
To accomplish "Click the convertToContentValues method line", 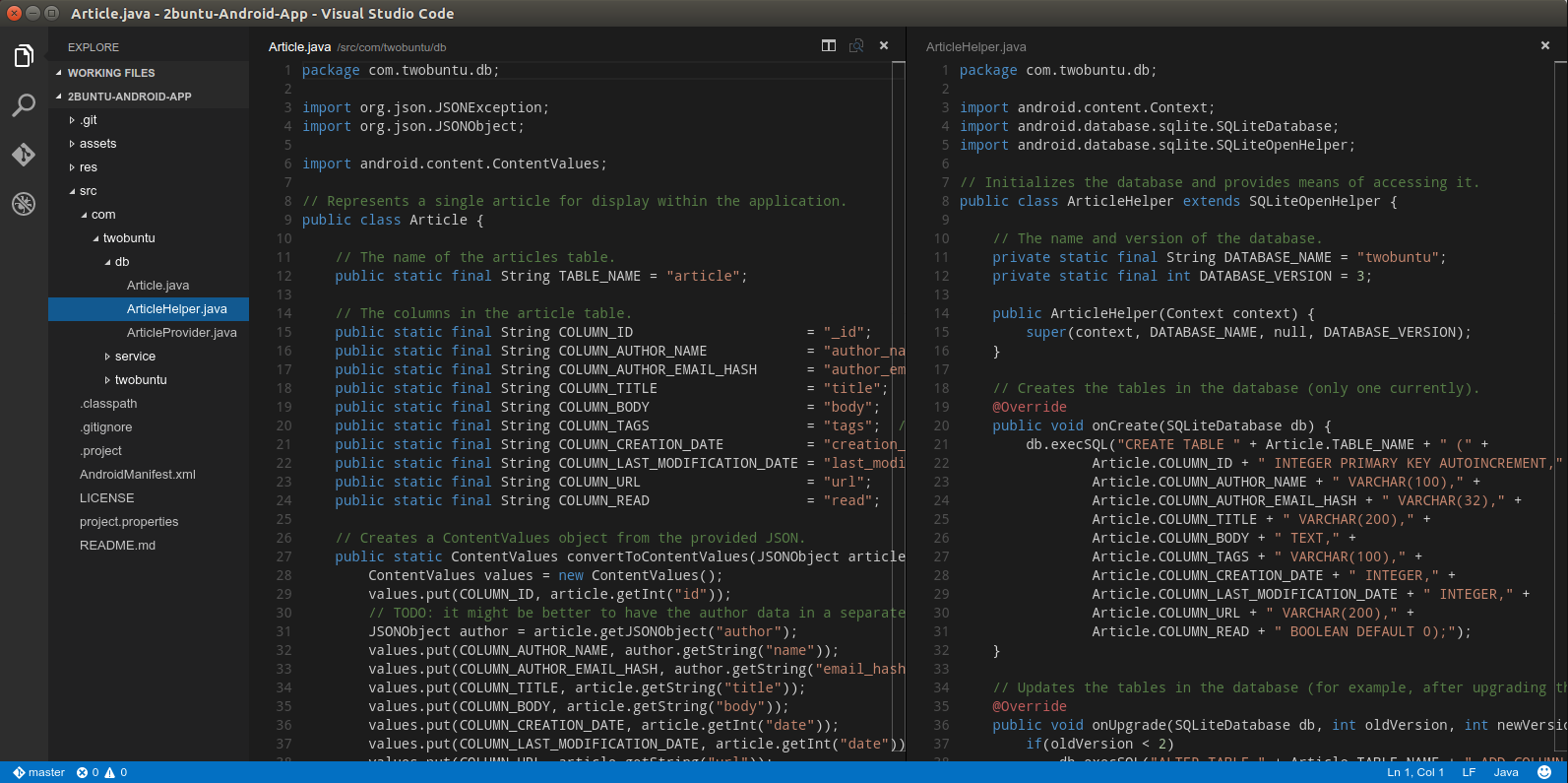I will [x=619, y=556].
